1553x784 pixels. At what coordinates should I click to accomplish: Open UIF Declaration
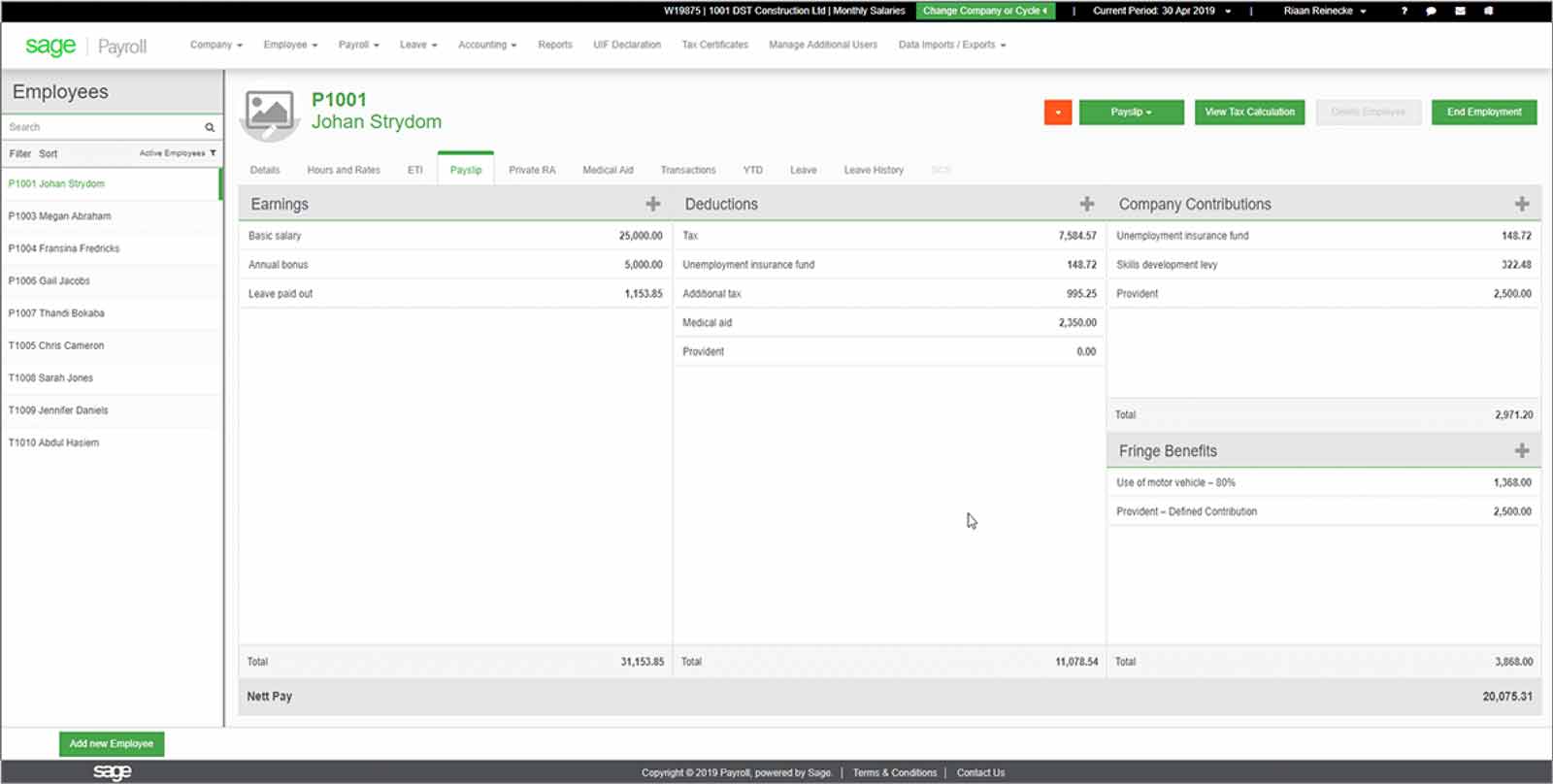coord(627,45)
